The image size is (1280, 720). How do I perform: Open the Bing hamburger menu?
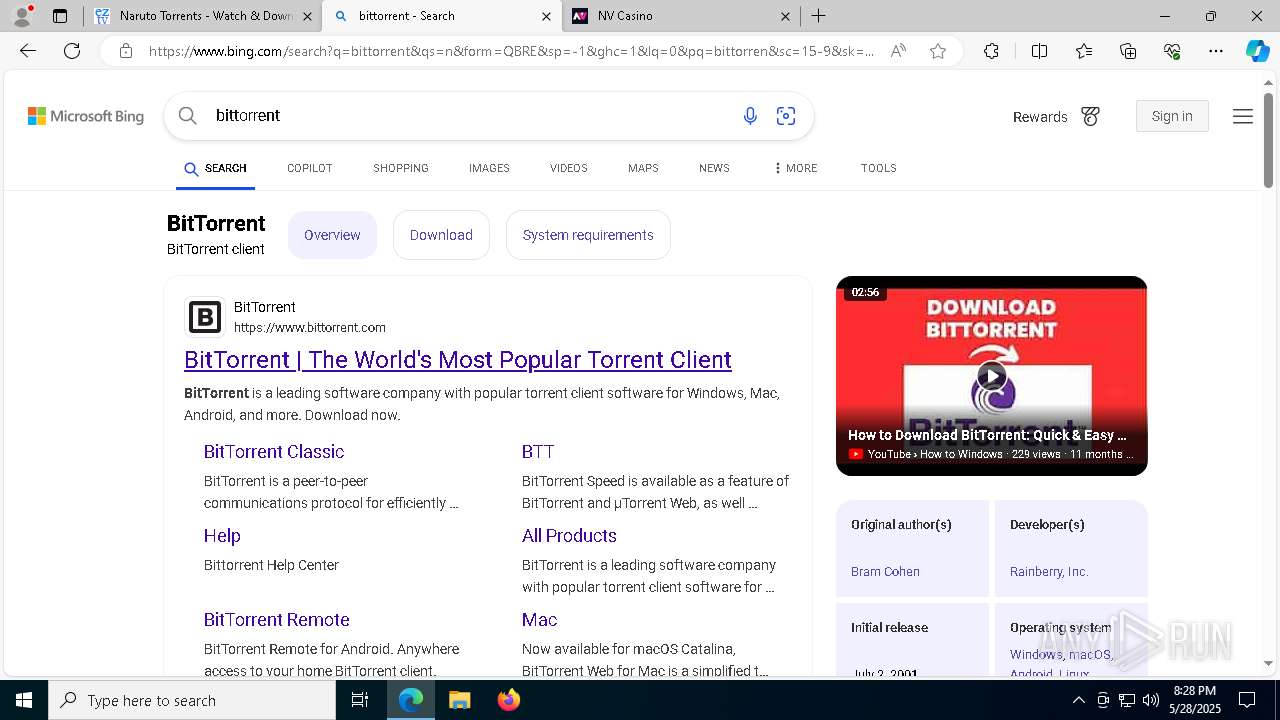click(x=1243, y=117)
